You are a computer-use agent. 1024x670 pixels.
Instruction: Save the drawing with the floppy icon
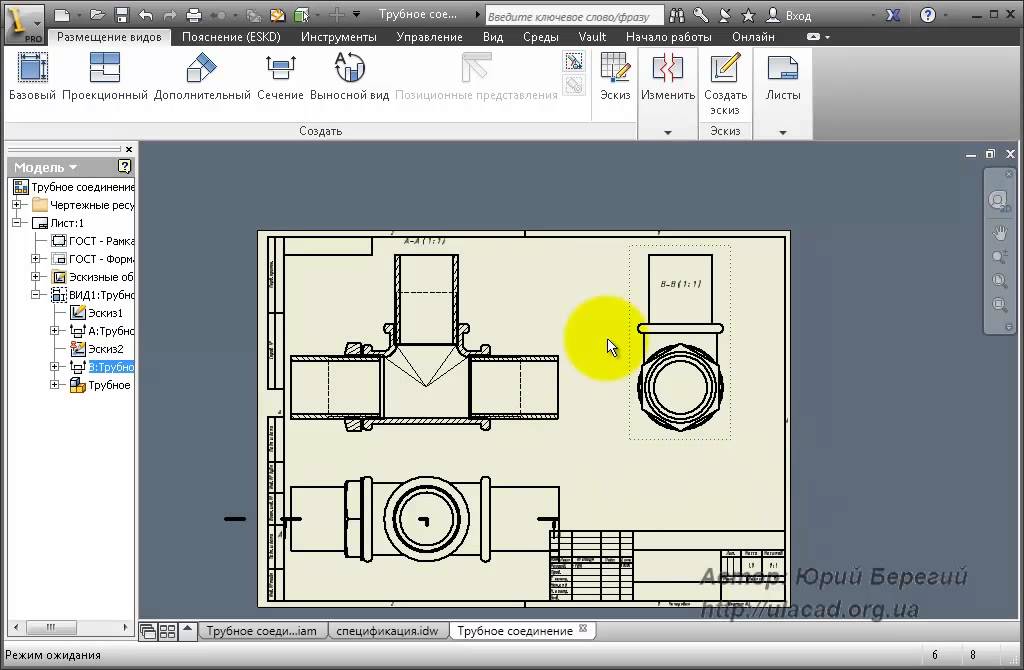[x=121, y=14]
